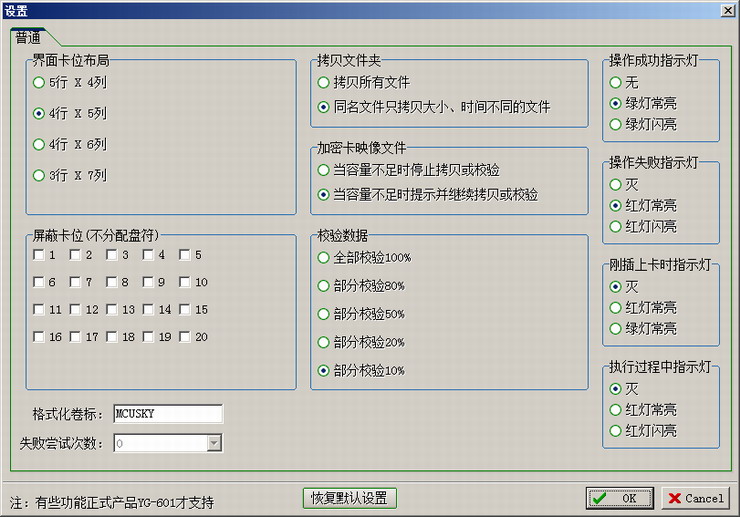Set success indicator to 绿灯闪亮
740x517 pixels.
pyautogui.click(x=616, y=125)
